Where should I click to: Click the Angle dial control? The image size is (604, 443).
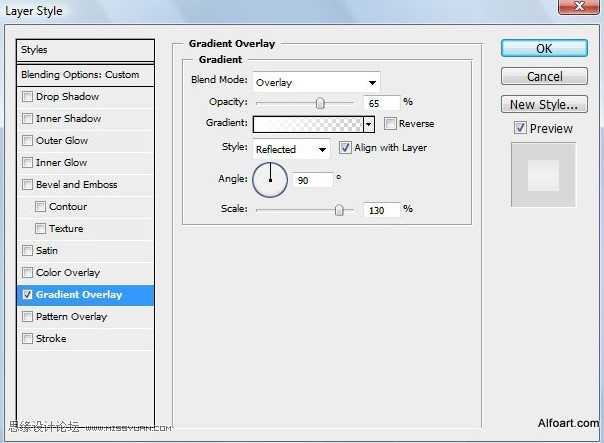[270, 180]
